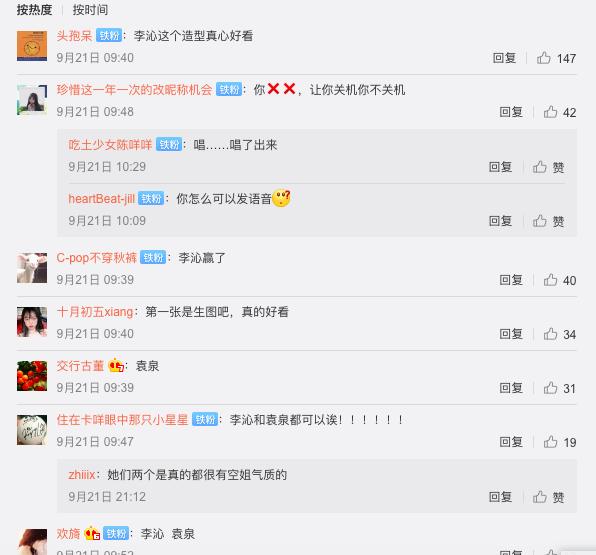Sort comments by 按热度
The width and height of the screenshot is (596, 555).
pyautogui.click(x=34, y=10)
